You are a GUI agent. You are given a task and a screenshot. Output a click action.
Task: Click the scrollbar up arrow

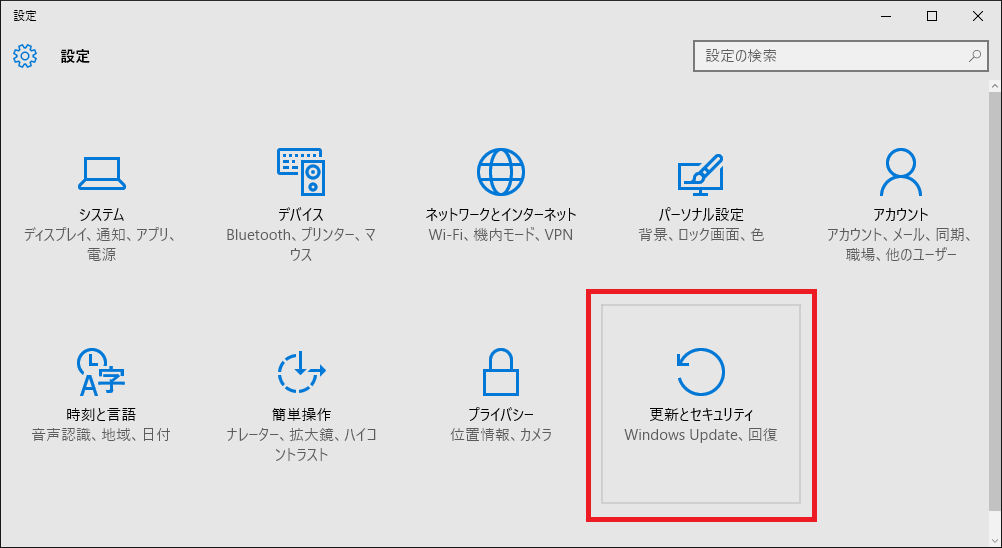pyautogui.click(x=994, y=88)
